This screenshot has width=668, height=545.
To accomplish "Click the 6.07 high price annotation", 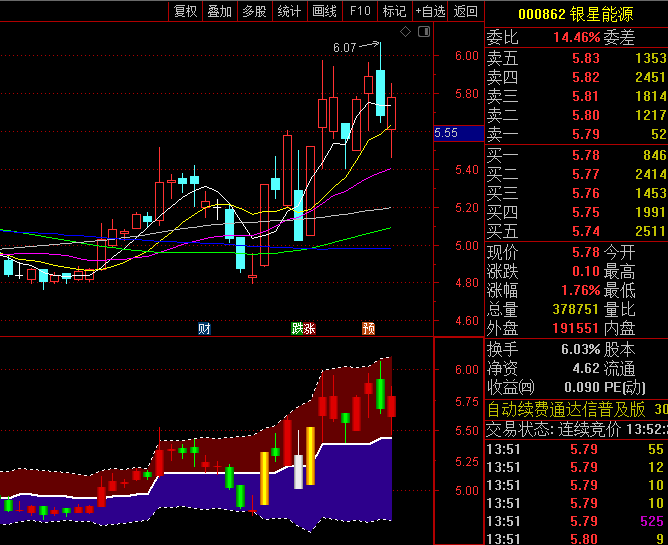I will pyautogui.click(x=344, y=48).
